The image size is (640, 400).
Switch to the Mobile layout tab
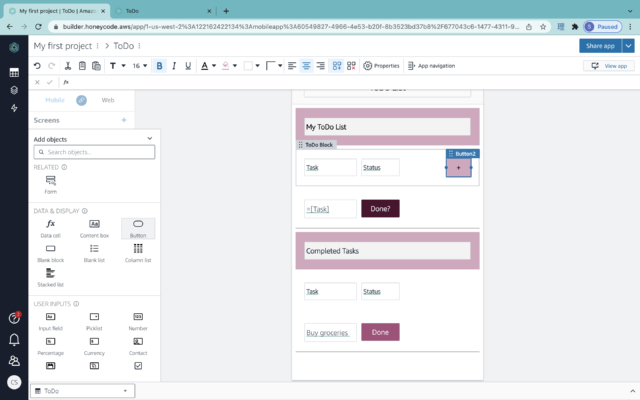55,100
